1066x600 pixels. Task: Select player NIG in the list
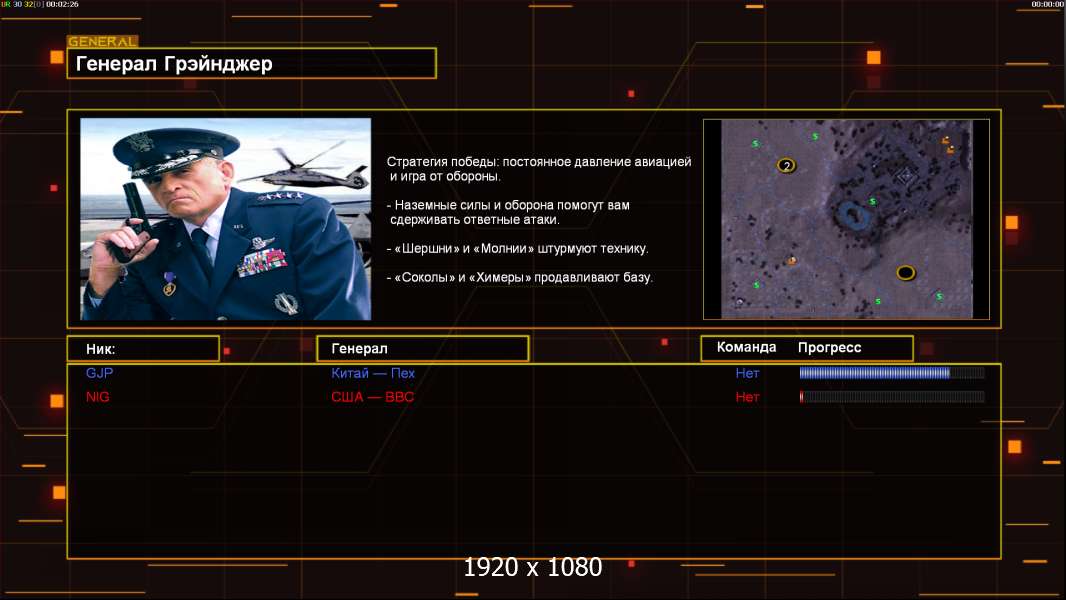tap(98, 397)
